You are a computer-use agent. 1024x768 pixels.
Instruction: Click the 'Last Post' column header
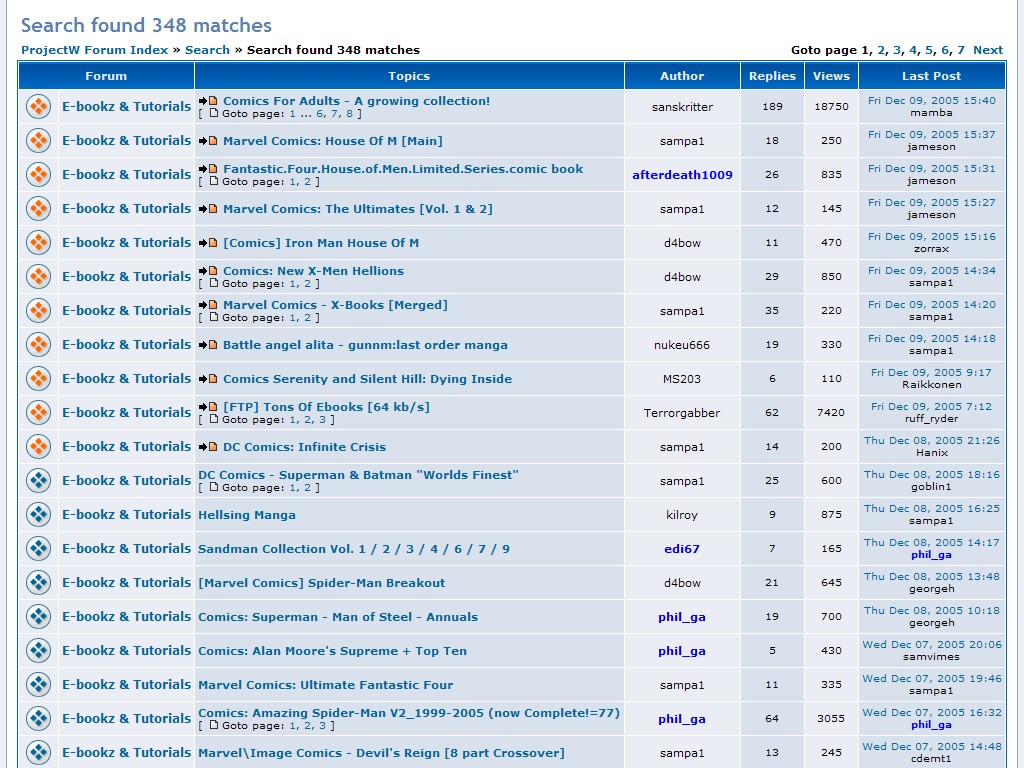[931, 76]
